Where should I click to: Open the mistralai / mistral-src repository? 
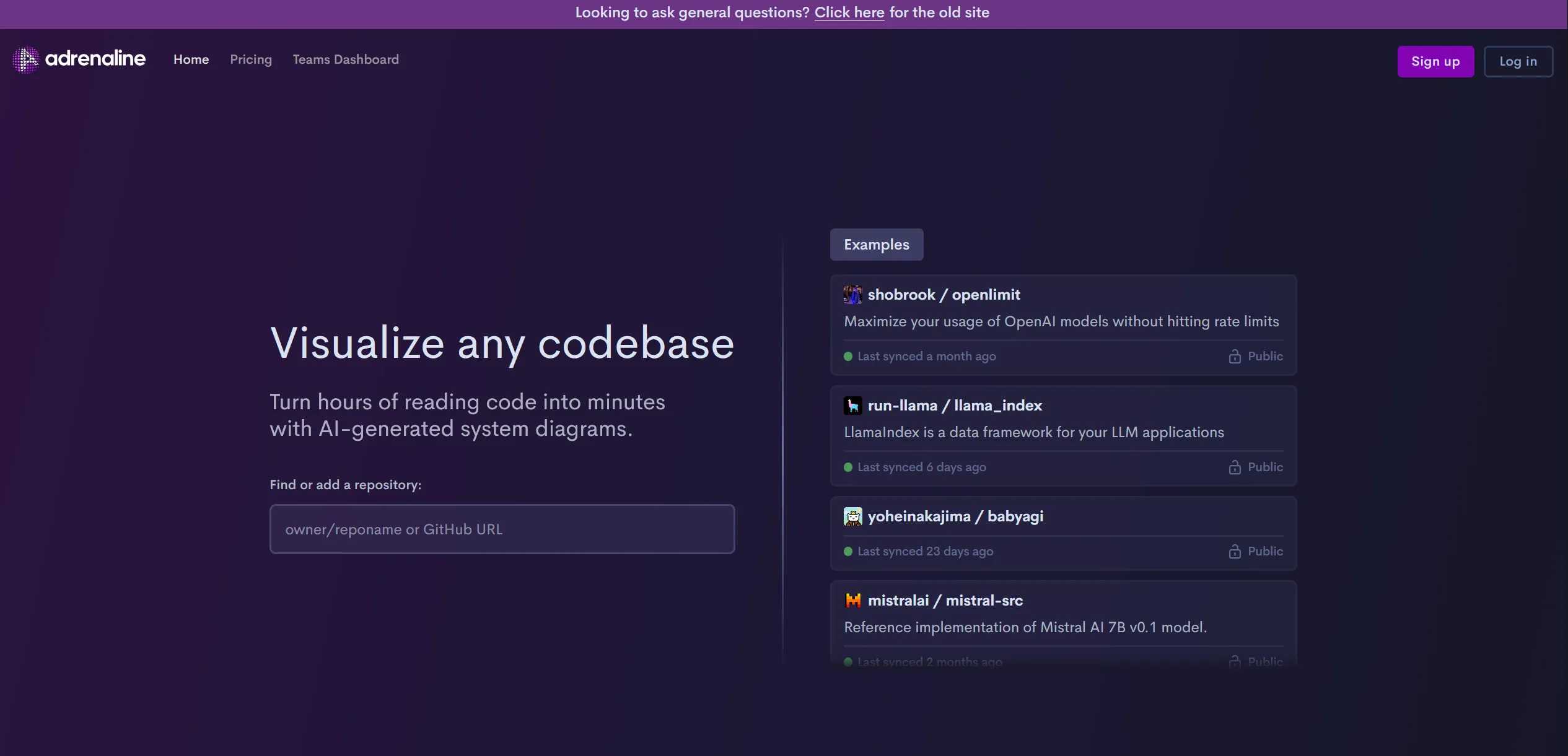945,601
